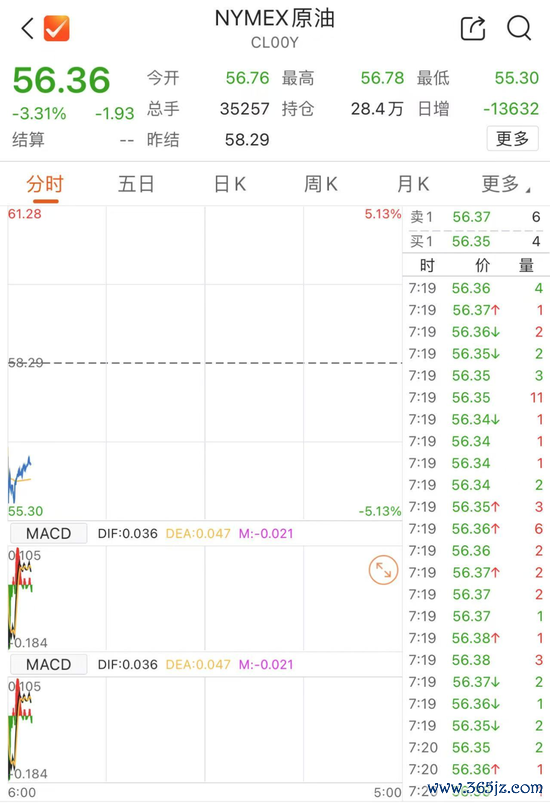Open the 周K chart tab
Viewport: 550px width, 803px height.
coord(321,184)
